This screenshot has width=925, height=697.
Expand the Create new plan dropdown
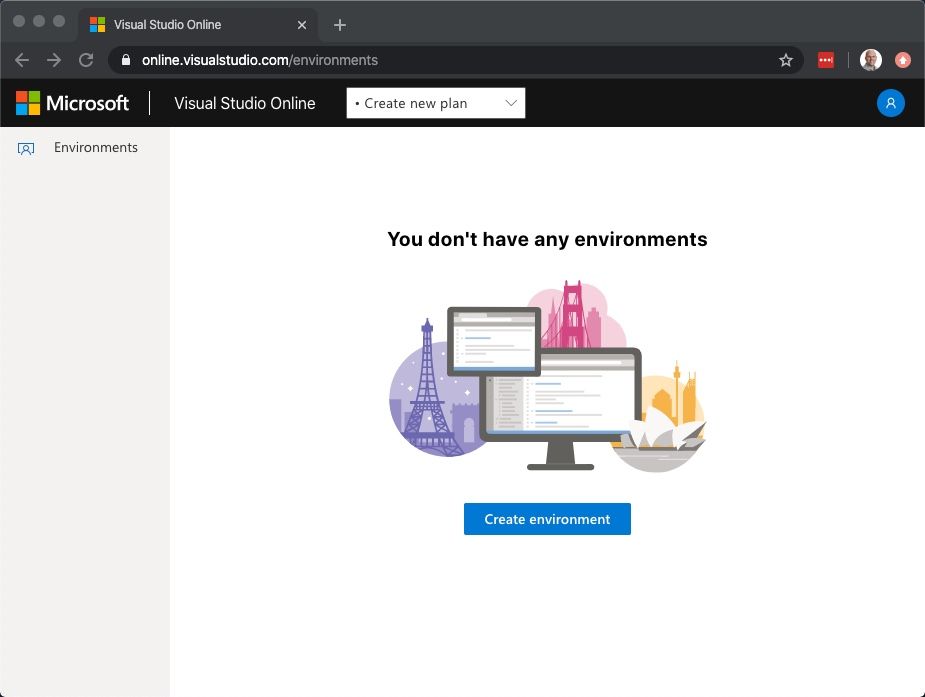tap(435, 103)
